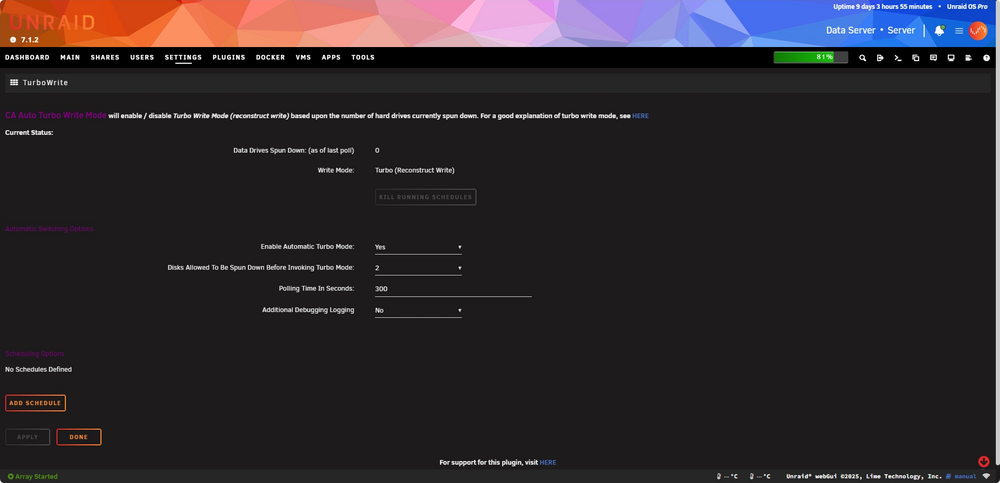This screenshot has width=1000, height=483.
Task: Click the Done button
Action: tap(78, 437)
